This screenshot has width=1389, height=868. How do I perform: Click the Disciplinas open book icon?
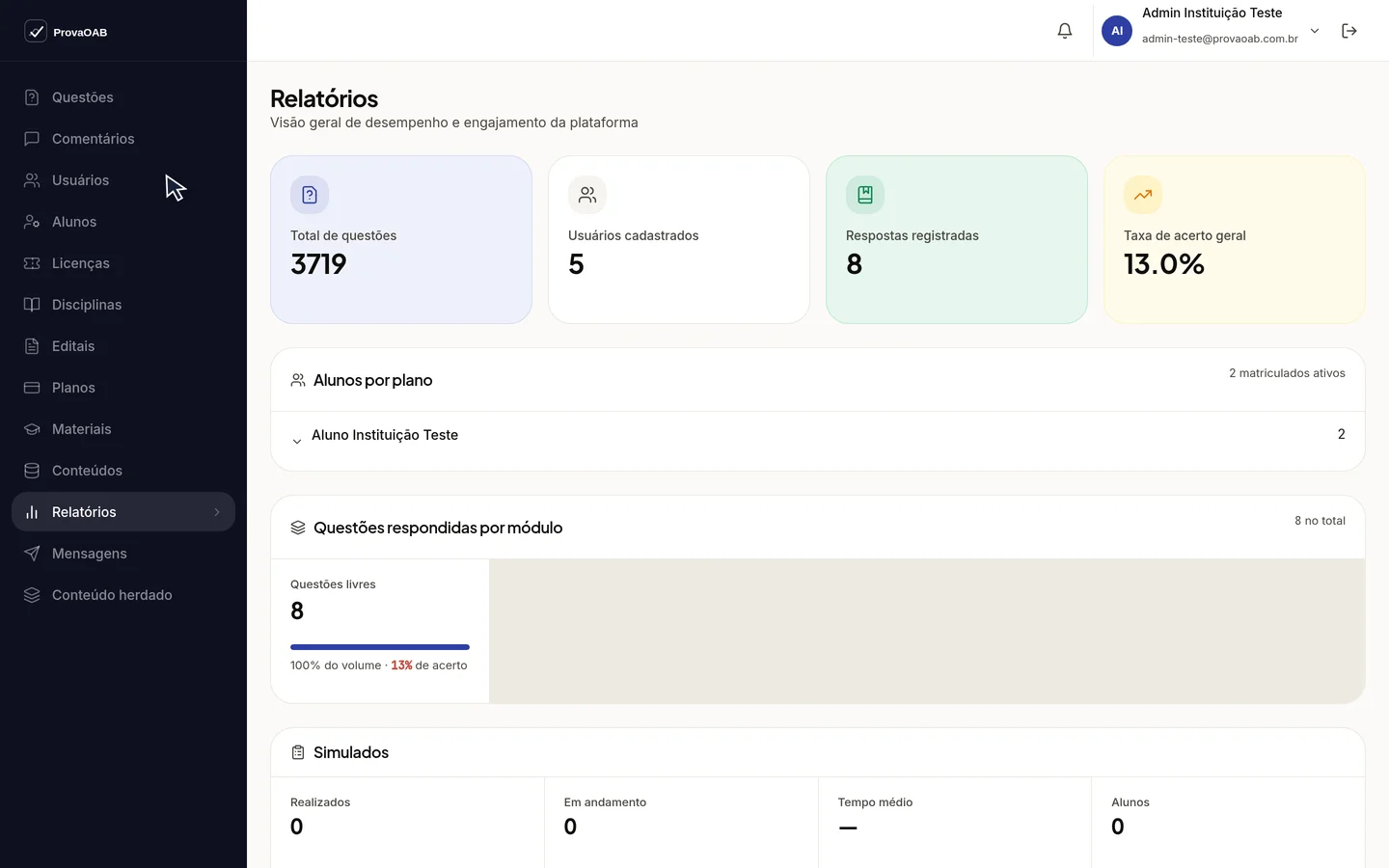click(x=32, y=305)
